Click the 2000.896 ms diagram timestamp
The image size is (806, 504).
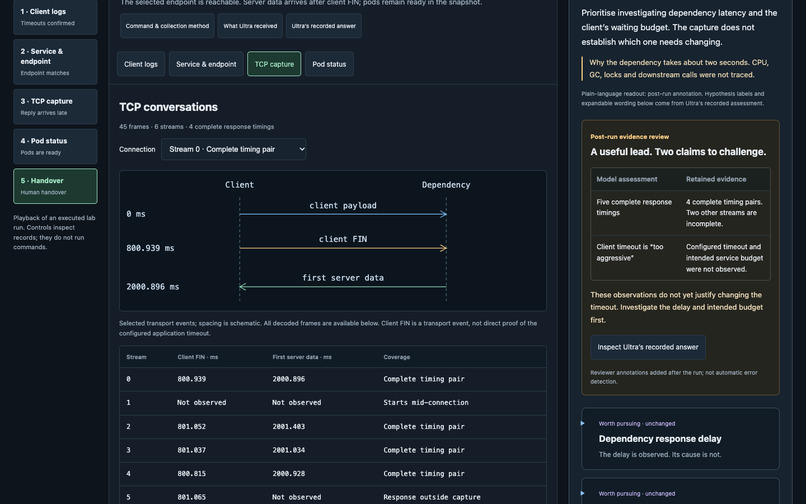153,287
